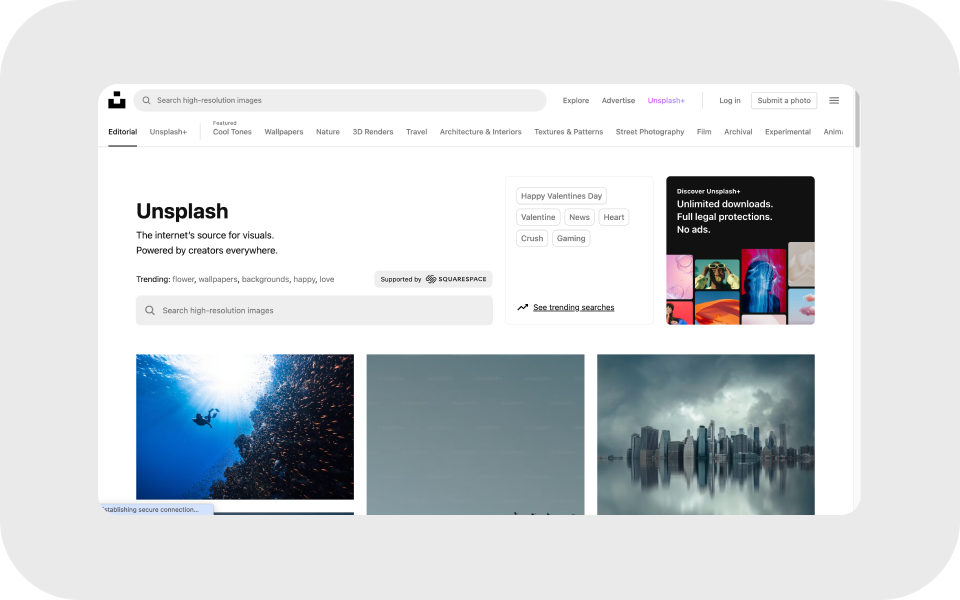Screen dimensions: 960x600
Task: Switch to Street Photography tab
Action: pos(650,132)
